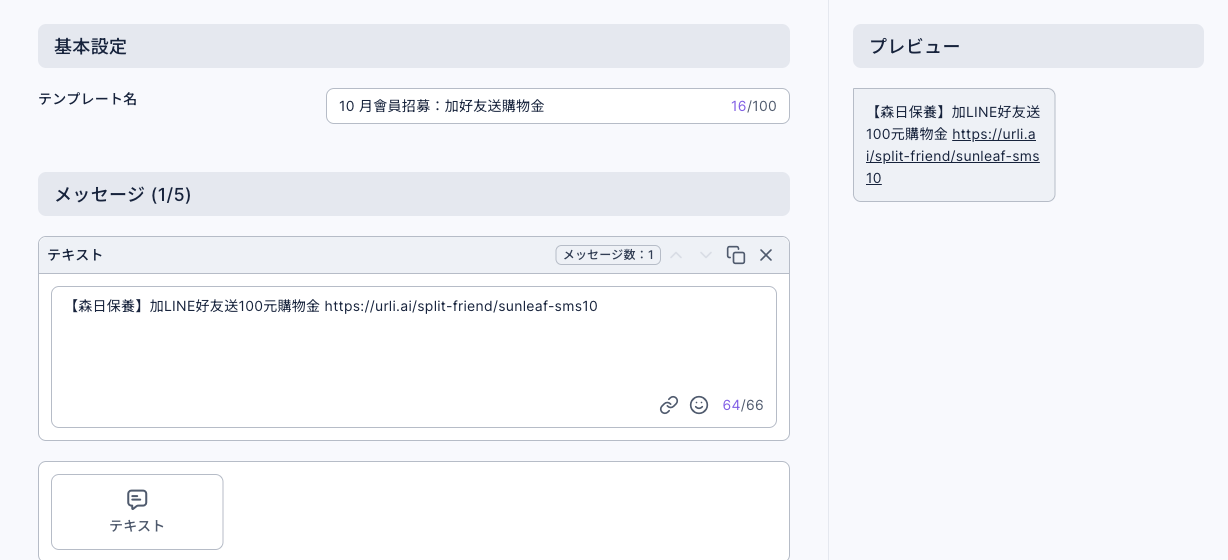1228x560 pixels.
Task: Click the preview message bubble
Action: pyautogui.click(x=954, y=145)
